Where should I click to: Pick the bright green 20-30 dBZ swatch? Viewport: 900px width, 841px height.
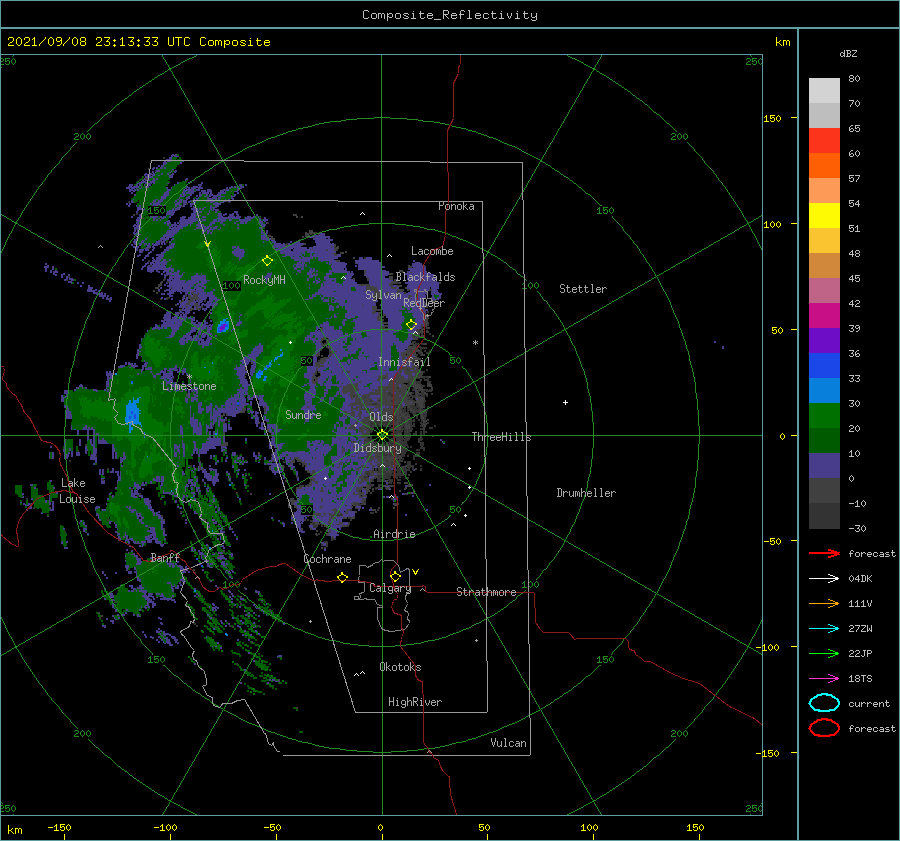tap(824, 416)
